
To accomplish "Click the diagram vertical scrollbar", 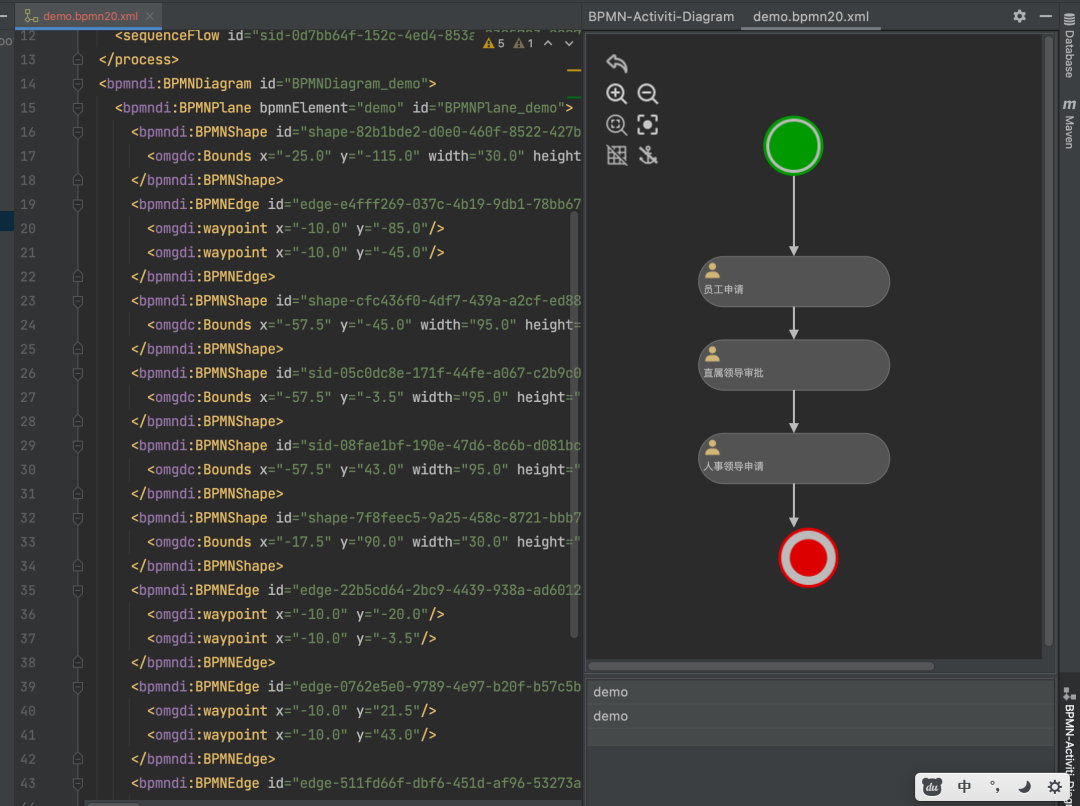I will click(x=1048, y=341).
